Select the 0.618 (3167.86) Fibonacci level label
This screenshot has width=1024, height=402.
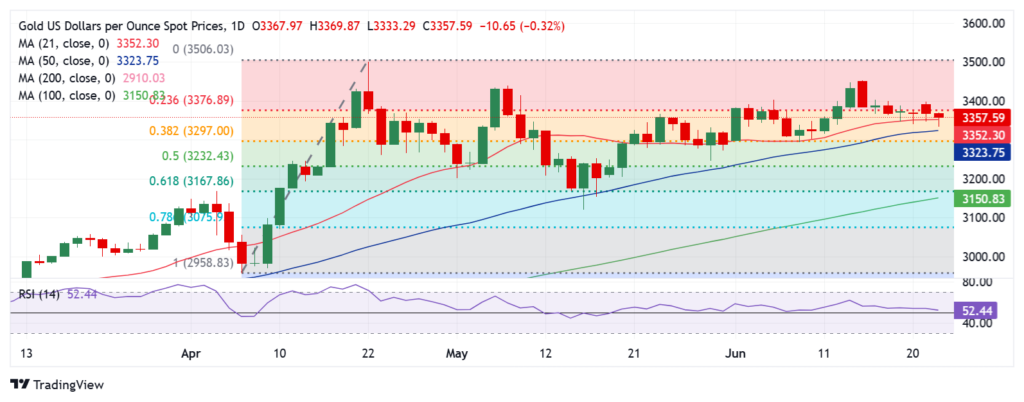195,181
